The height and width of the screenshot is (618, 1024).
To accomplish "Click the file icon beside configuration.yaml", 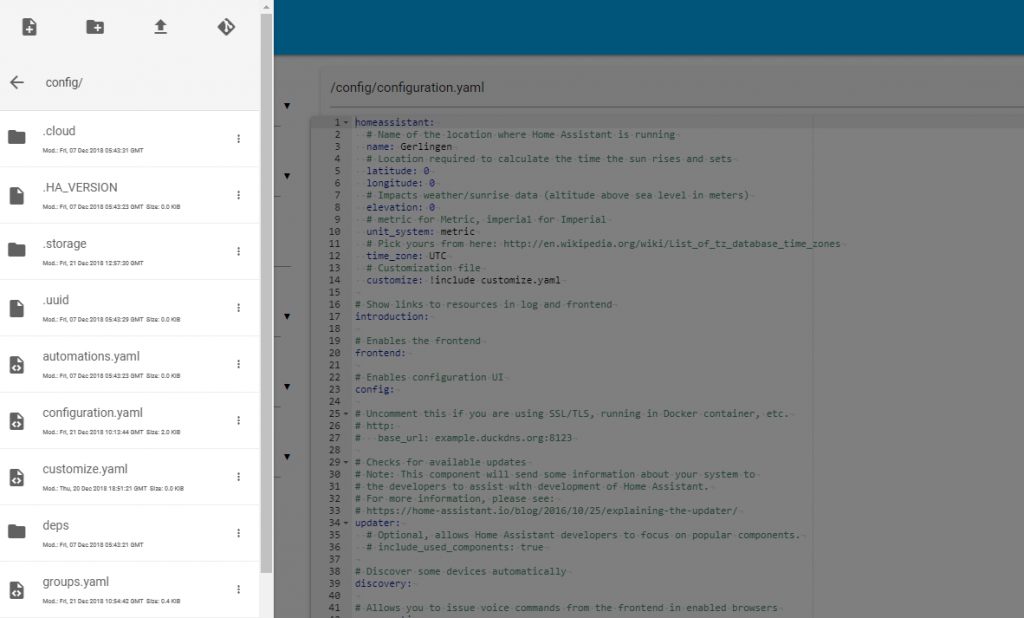I will (x=16, y=419).
